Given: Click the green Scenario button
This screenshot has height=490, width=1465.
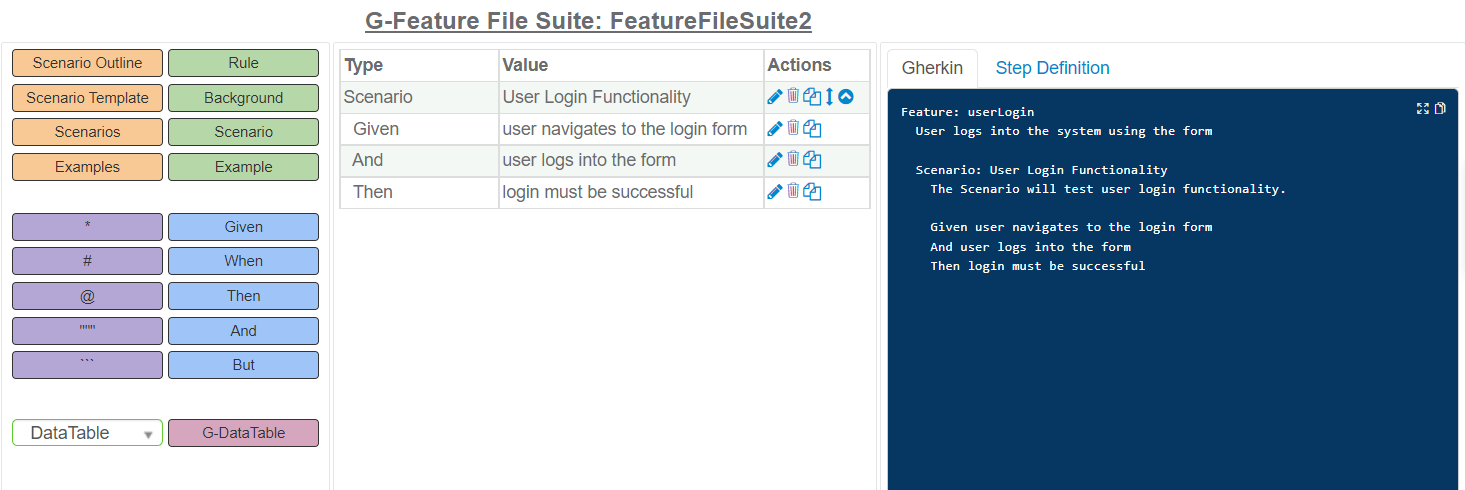Looking at the screenshot, I should pyautogui.click(x=243, y=132).
